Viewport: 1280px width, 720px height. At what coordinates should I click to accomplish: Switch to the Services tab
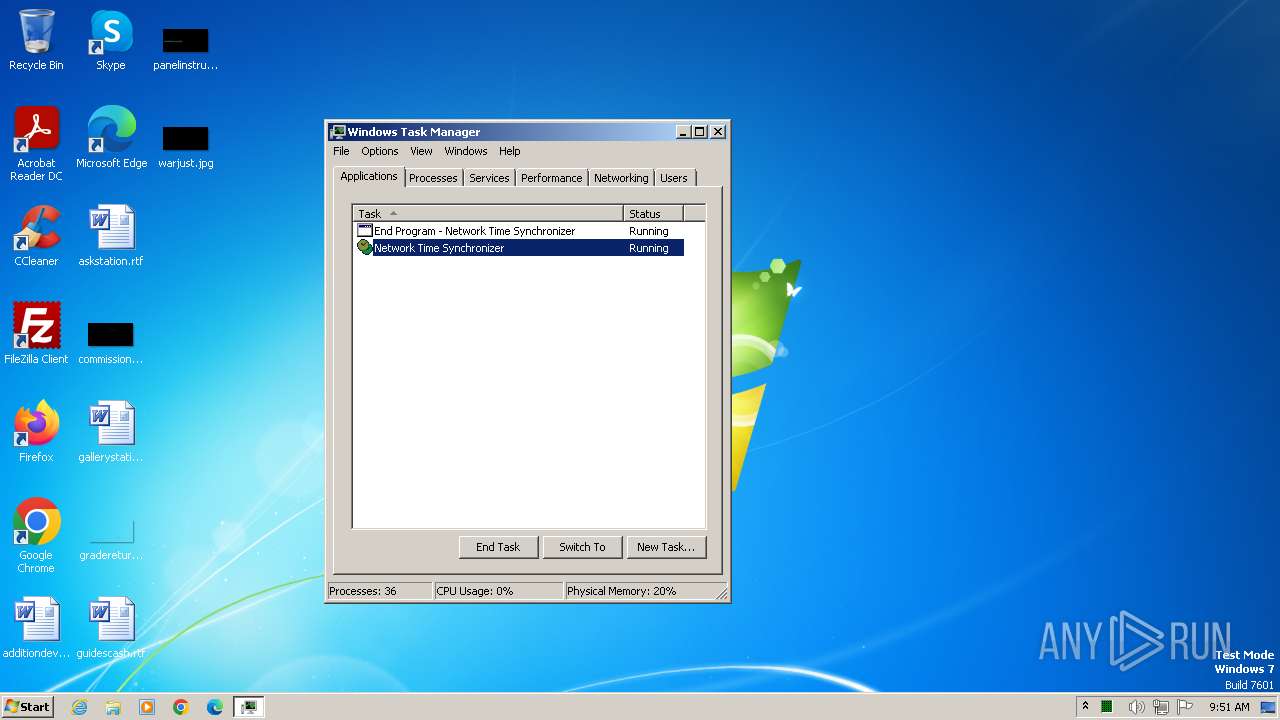[489, 178]
